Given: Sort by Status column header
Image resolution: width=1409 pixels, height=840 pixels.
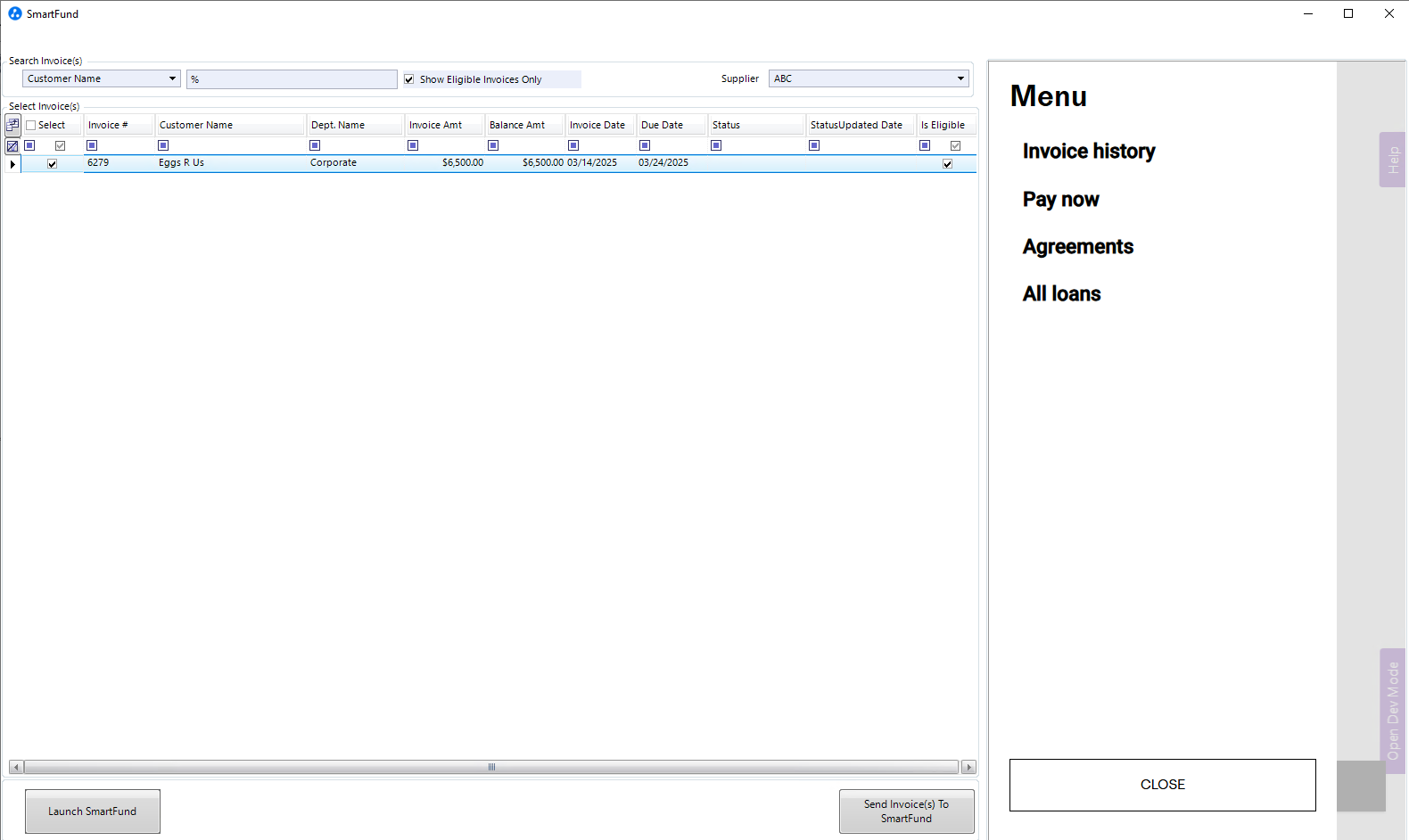Looking at the screenshot, I should pyautogui.click(x=756, y=125).
